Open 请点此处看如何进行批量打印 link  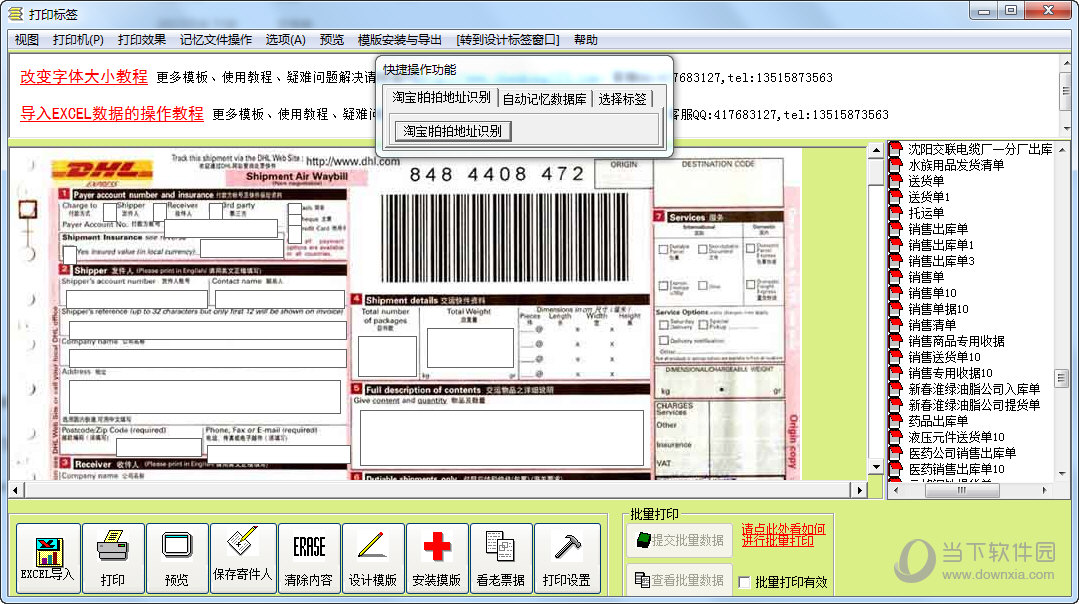[783, 535]
